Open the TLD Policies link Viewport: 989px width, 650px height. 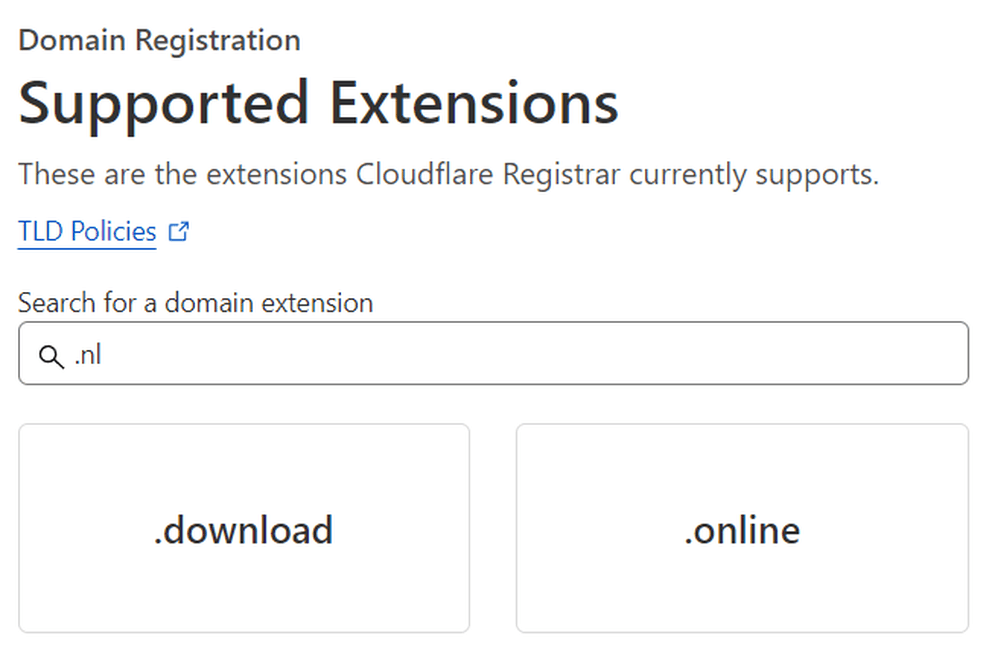pos(87,232)
